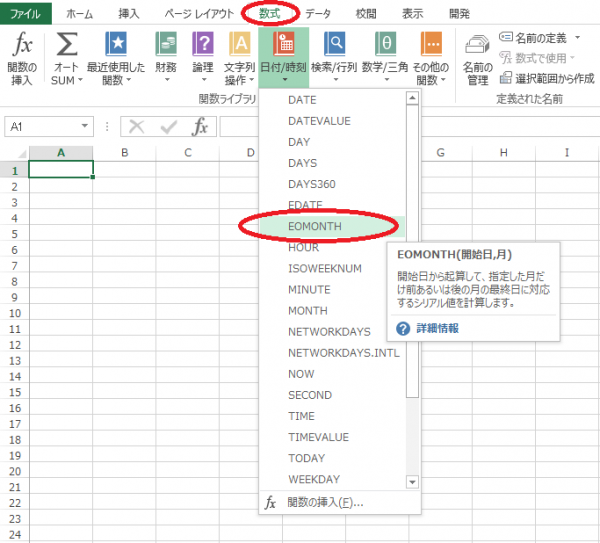Click the 名前の定義 tag icon
This screenshot has height=543, width=600.
point(505,37)
